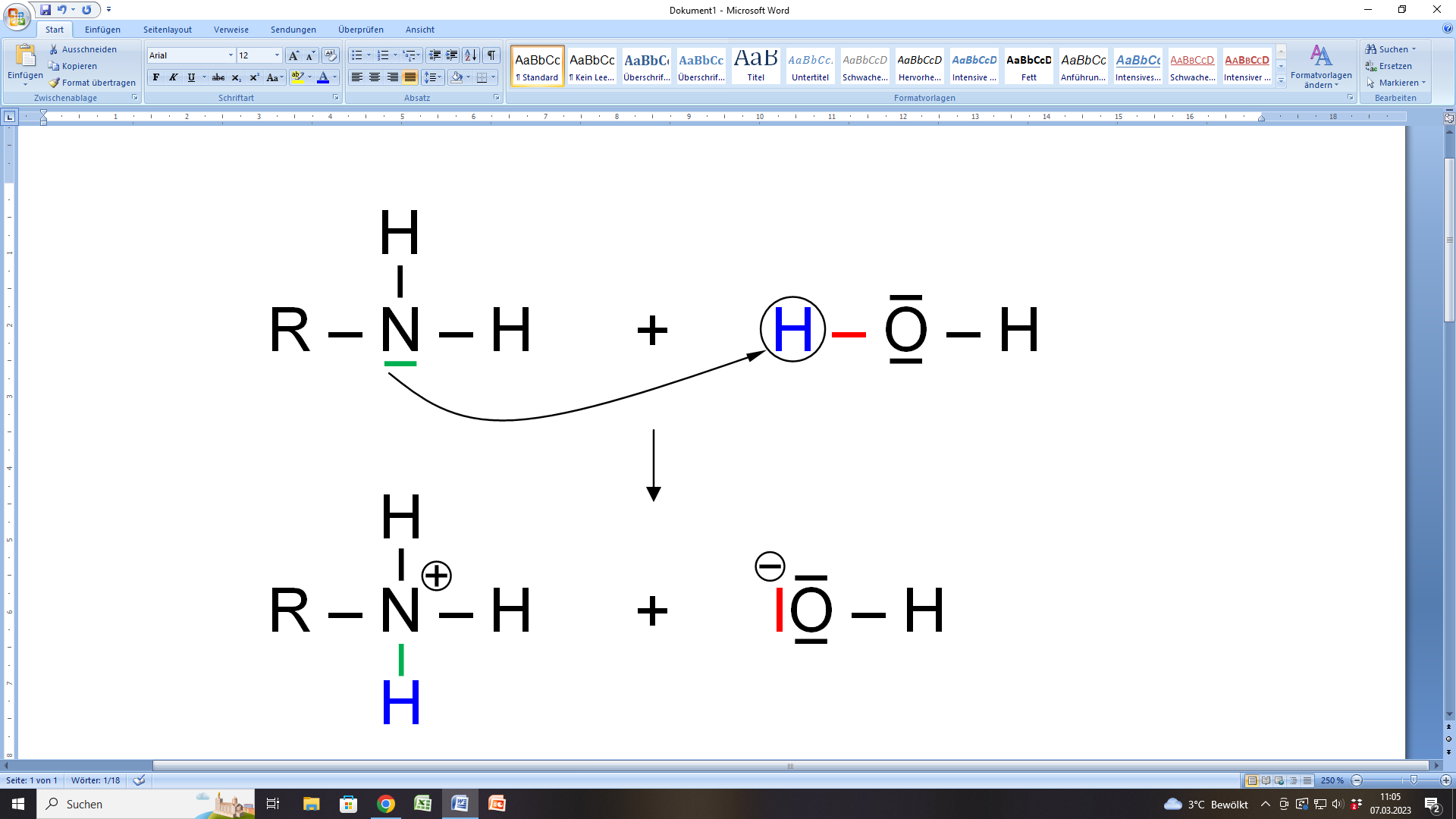Toggle the paragraph marks display
1456x819 pixels.
(491, 55)
